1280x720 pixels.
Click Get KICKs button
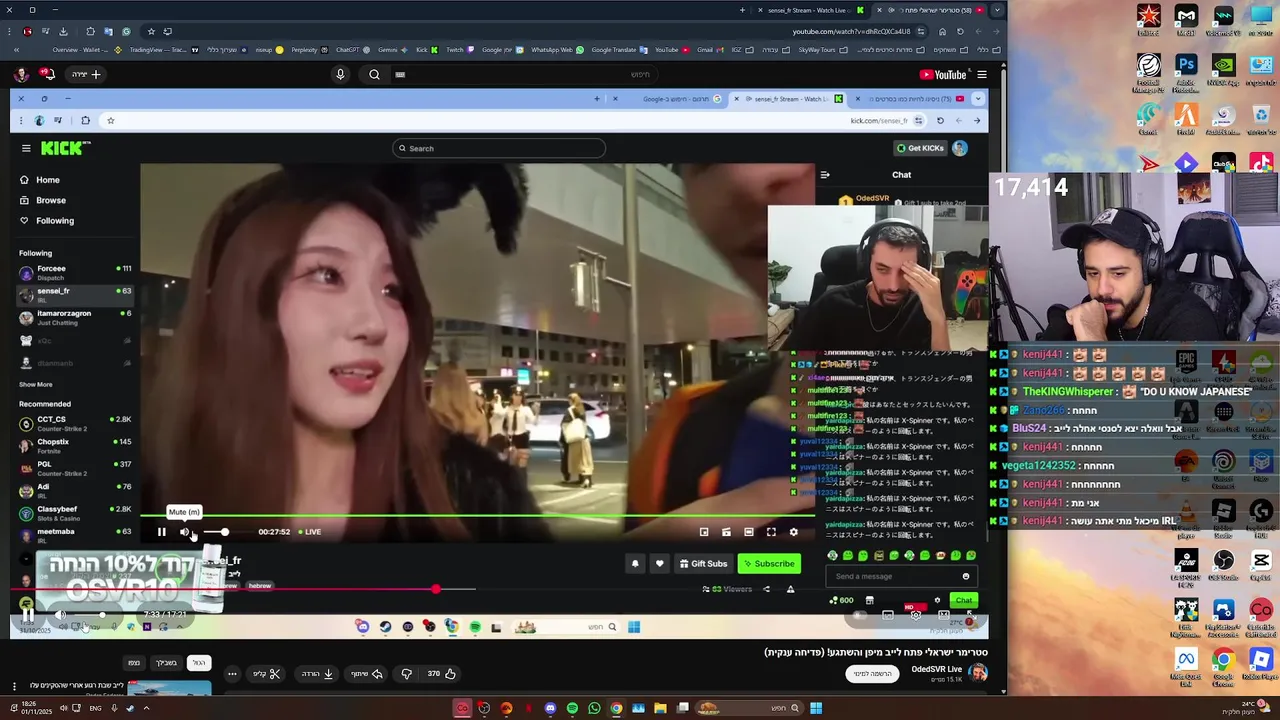point(920,148)
